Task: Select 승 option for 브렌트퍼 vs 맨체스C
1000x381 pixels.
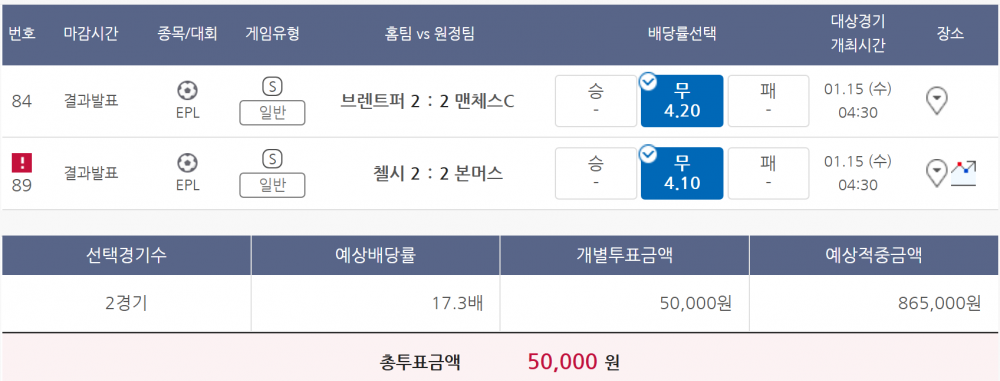Action: (596, 101)
